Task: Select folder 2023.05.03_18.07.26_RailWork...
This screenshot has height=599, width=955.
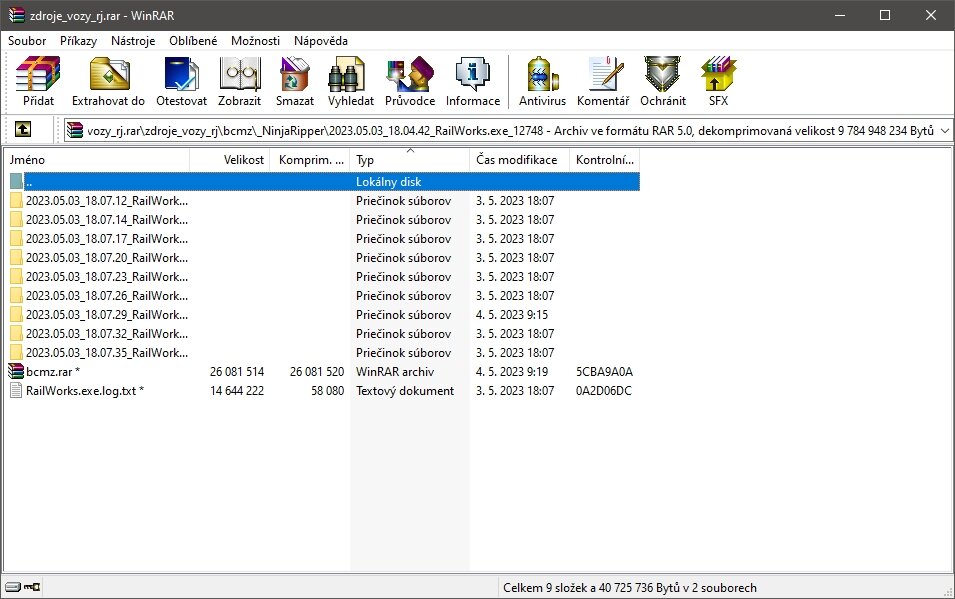Action: click(107, 296)
